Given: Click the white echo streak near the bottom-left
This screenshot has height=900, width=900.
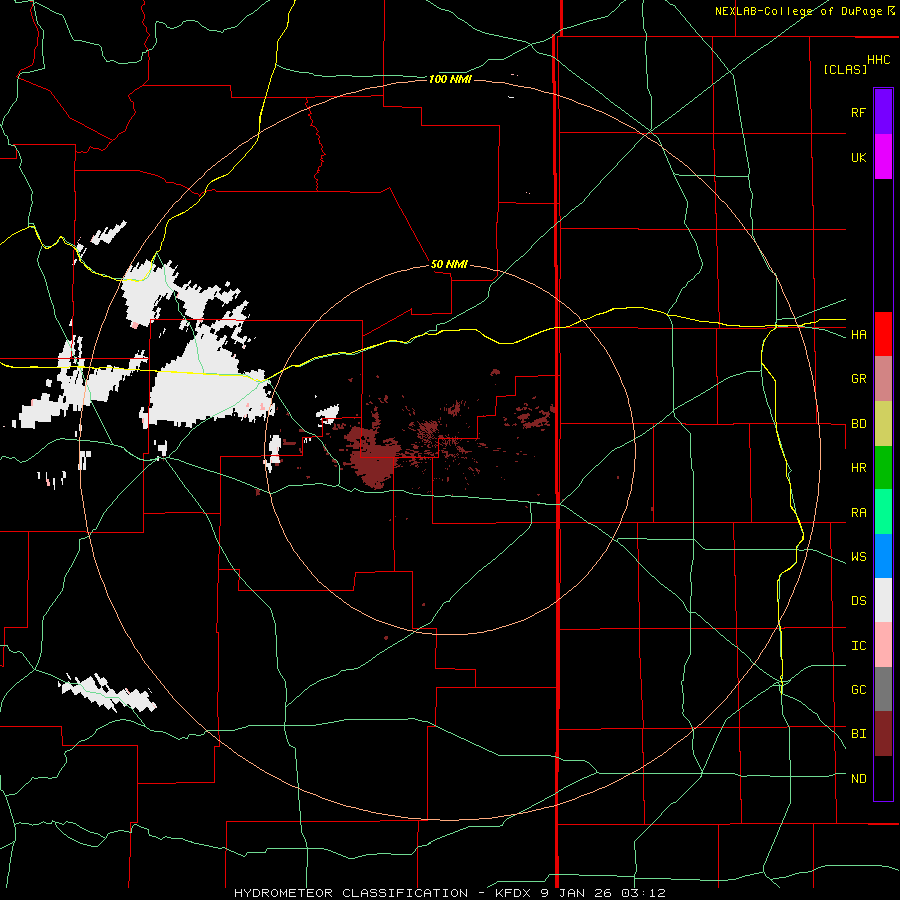Looking at the screenshot, I should pos(108,693).
